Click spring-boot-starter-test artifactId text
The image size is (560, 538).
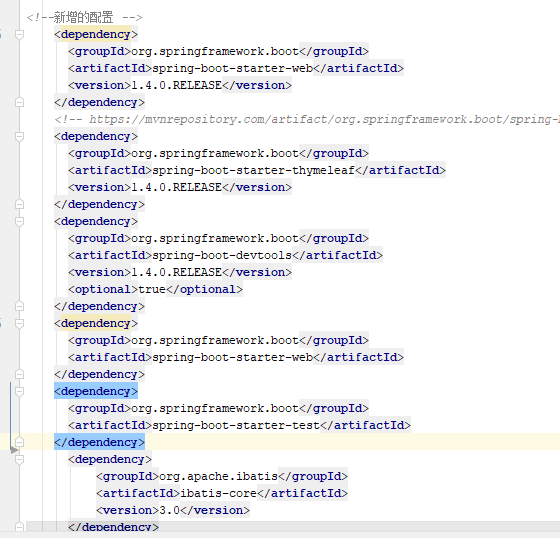click(236, 425)
